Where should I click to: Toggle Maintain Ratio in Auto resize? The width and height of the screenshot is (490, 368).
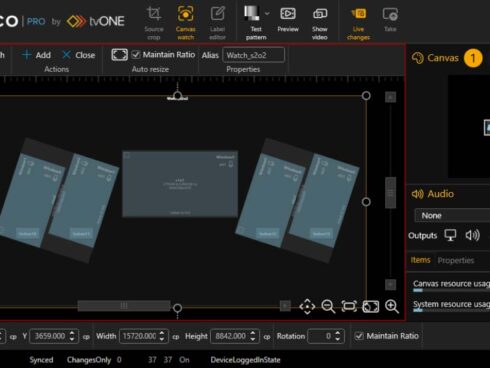pos(136,55)
